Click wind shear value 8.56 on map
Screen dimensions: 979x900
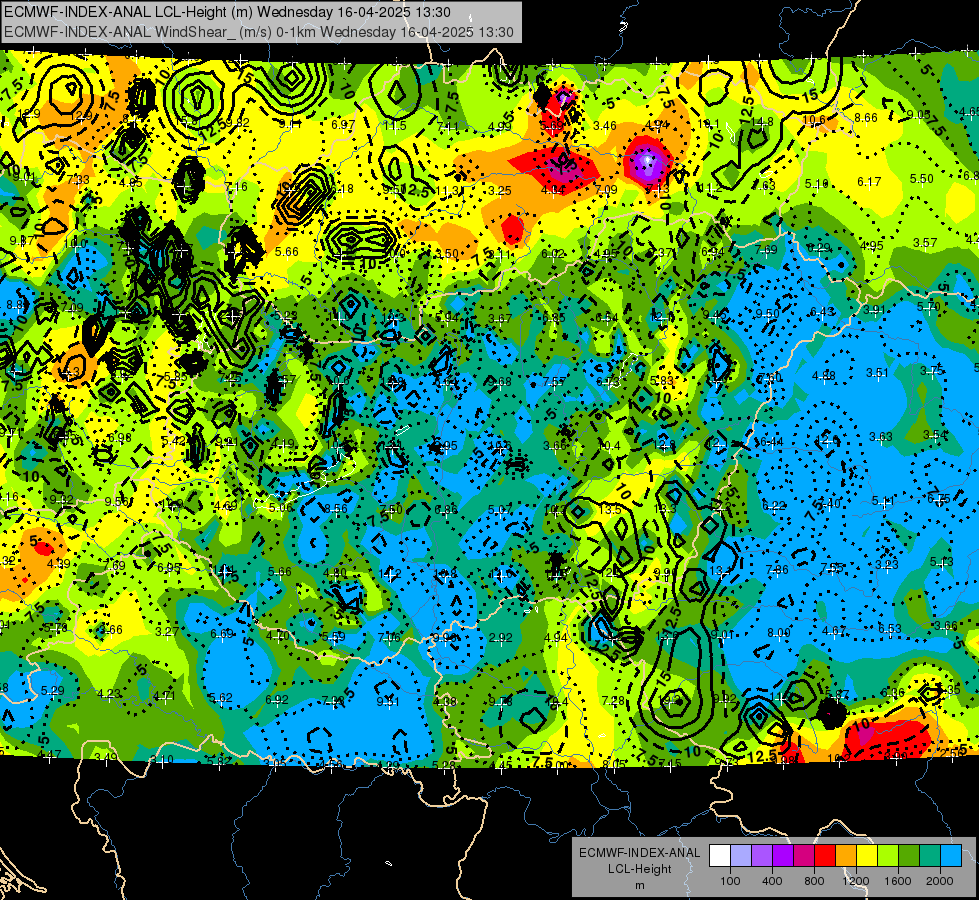click(x=335, y=509)
